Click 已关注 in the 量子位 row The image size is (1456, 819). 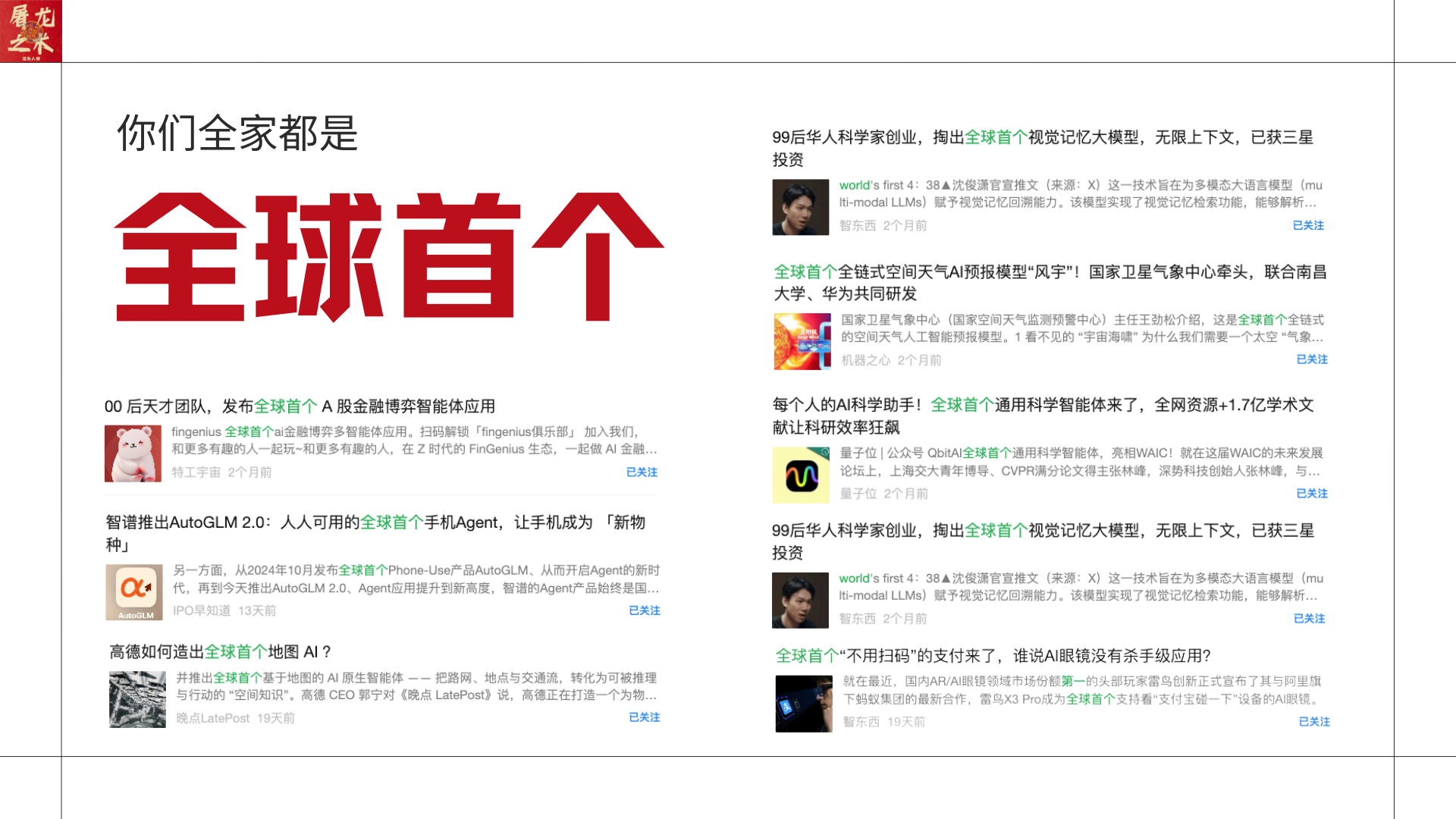1312,494
